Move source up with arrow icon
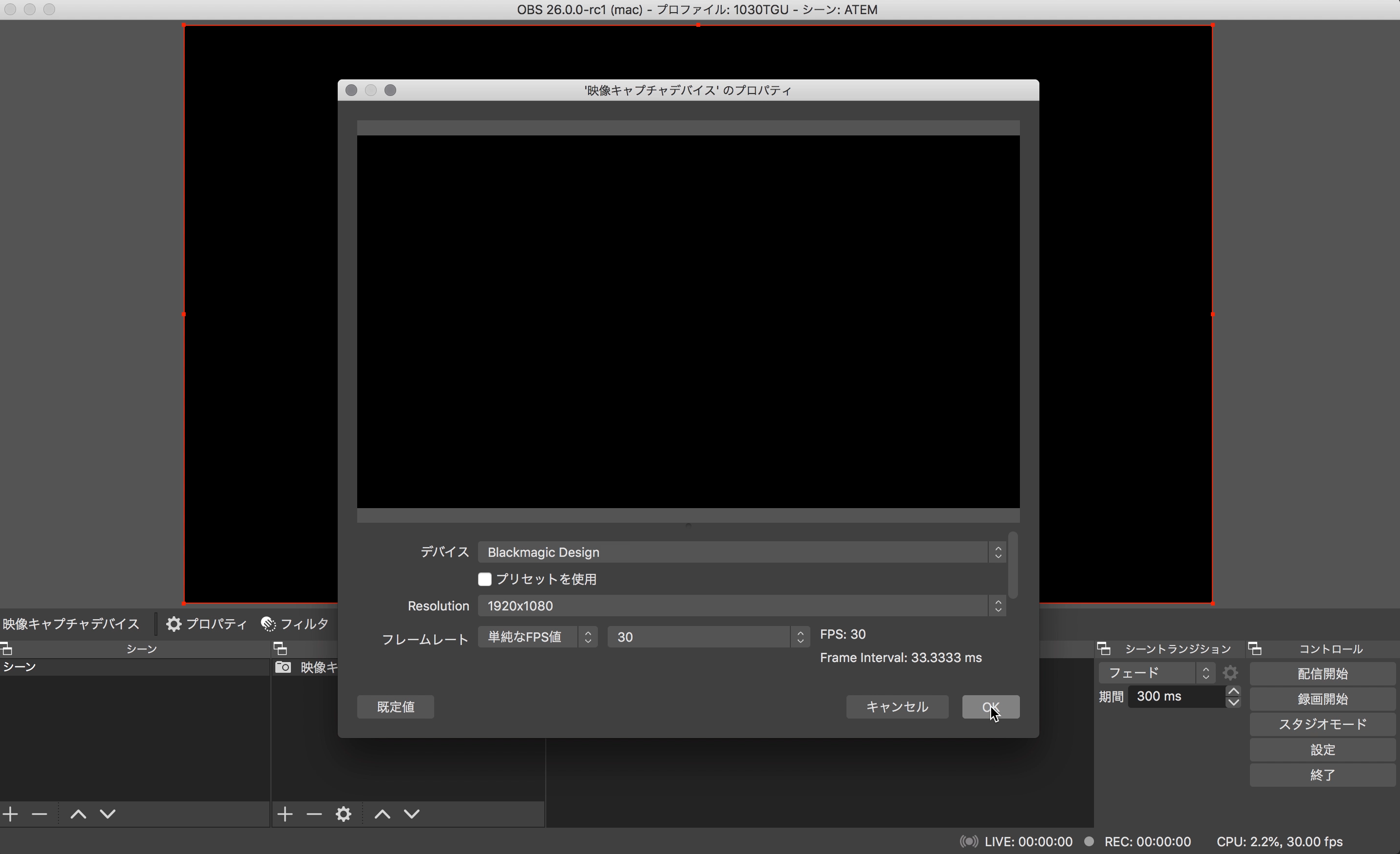The height and width of the screenshot is (854, 1400). (383, 814)
